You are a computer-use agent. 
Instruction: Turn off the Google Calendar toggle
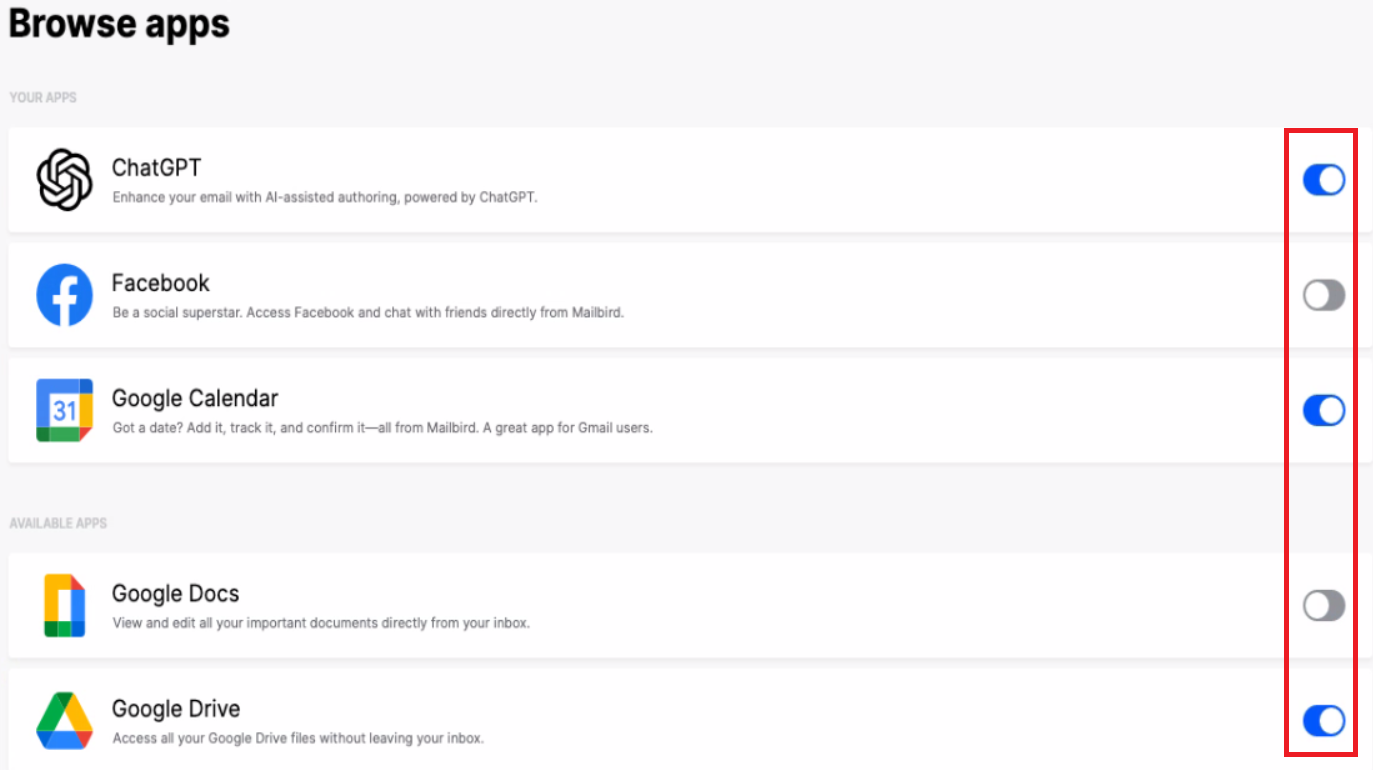click(x=1323, y=410)
